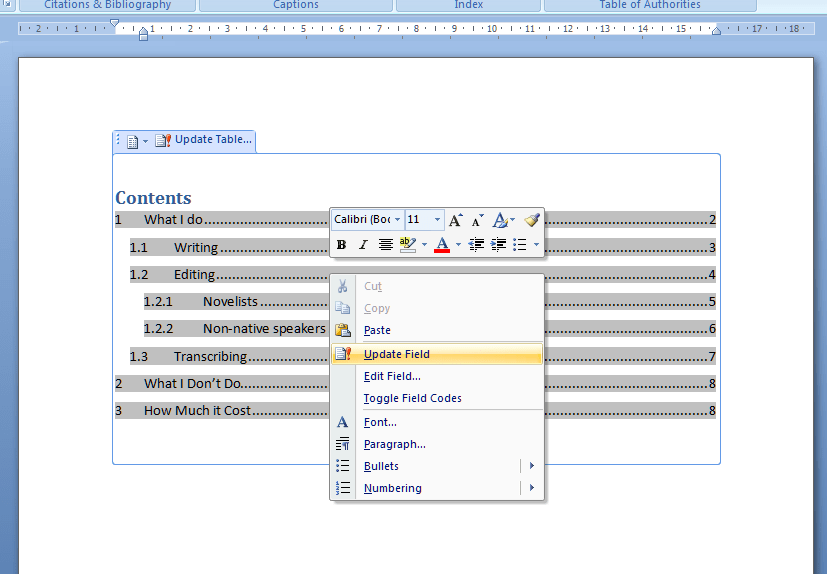
Task: Select Toggle Field Codes menu entry
Action: coord(412,398)
